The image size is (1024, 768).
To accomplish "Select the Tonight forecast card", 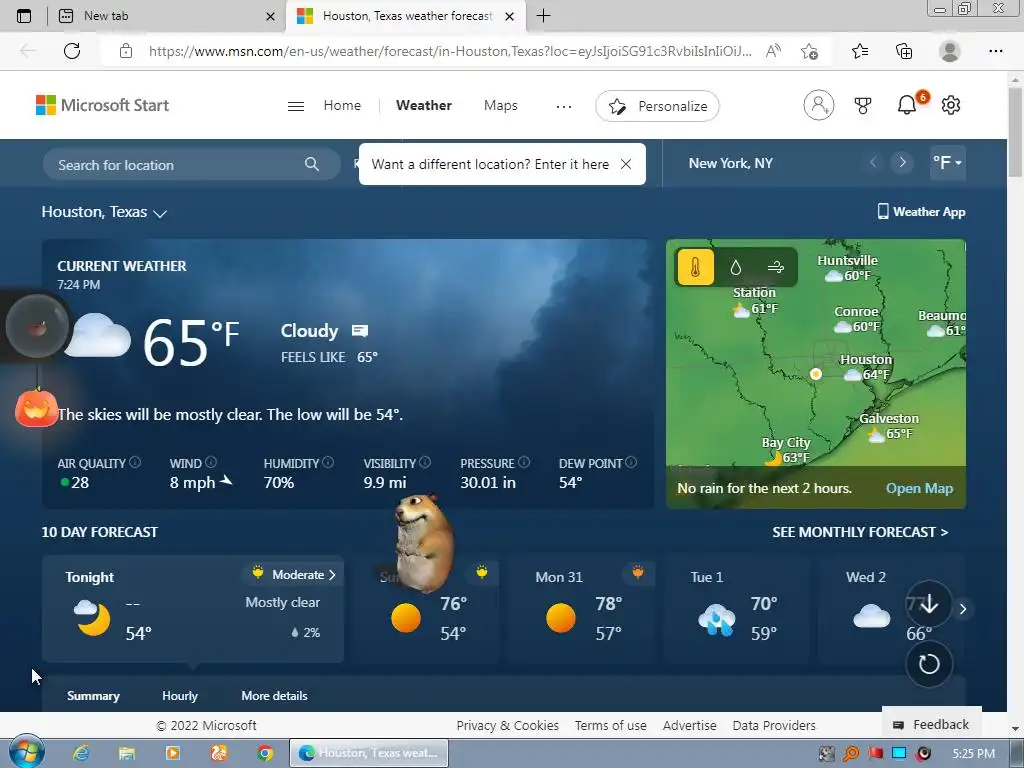I will 193,609.
